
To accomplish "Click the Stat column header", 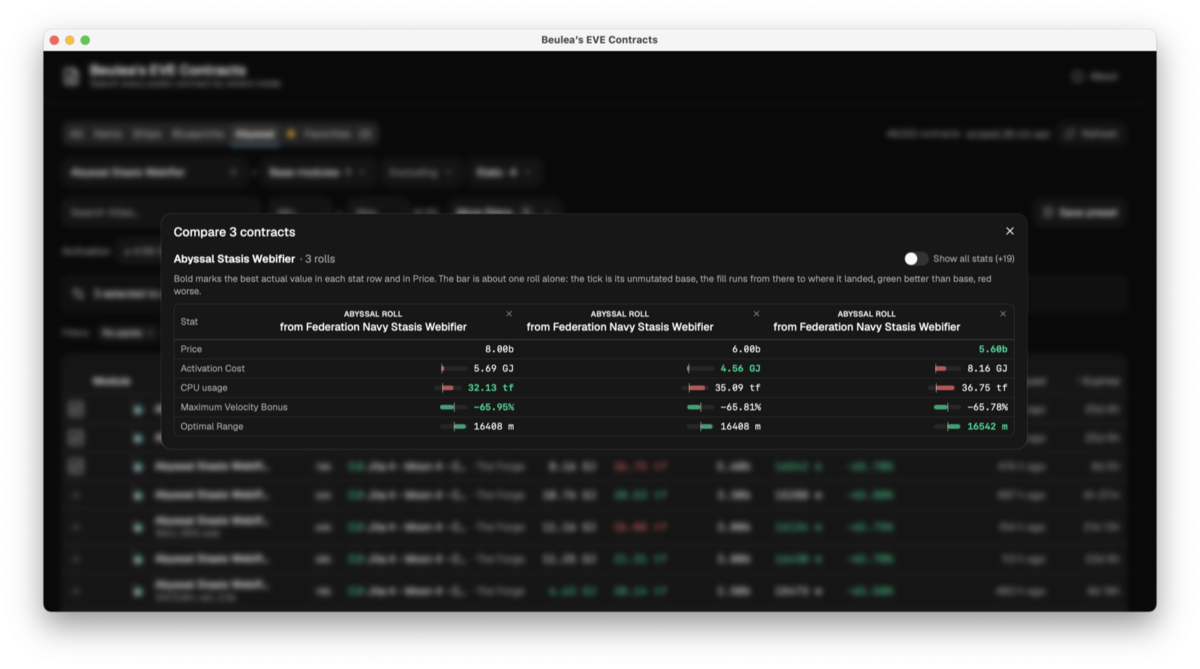I will point(189,322).
